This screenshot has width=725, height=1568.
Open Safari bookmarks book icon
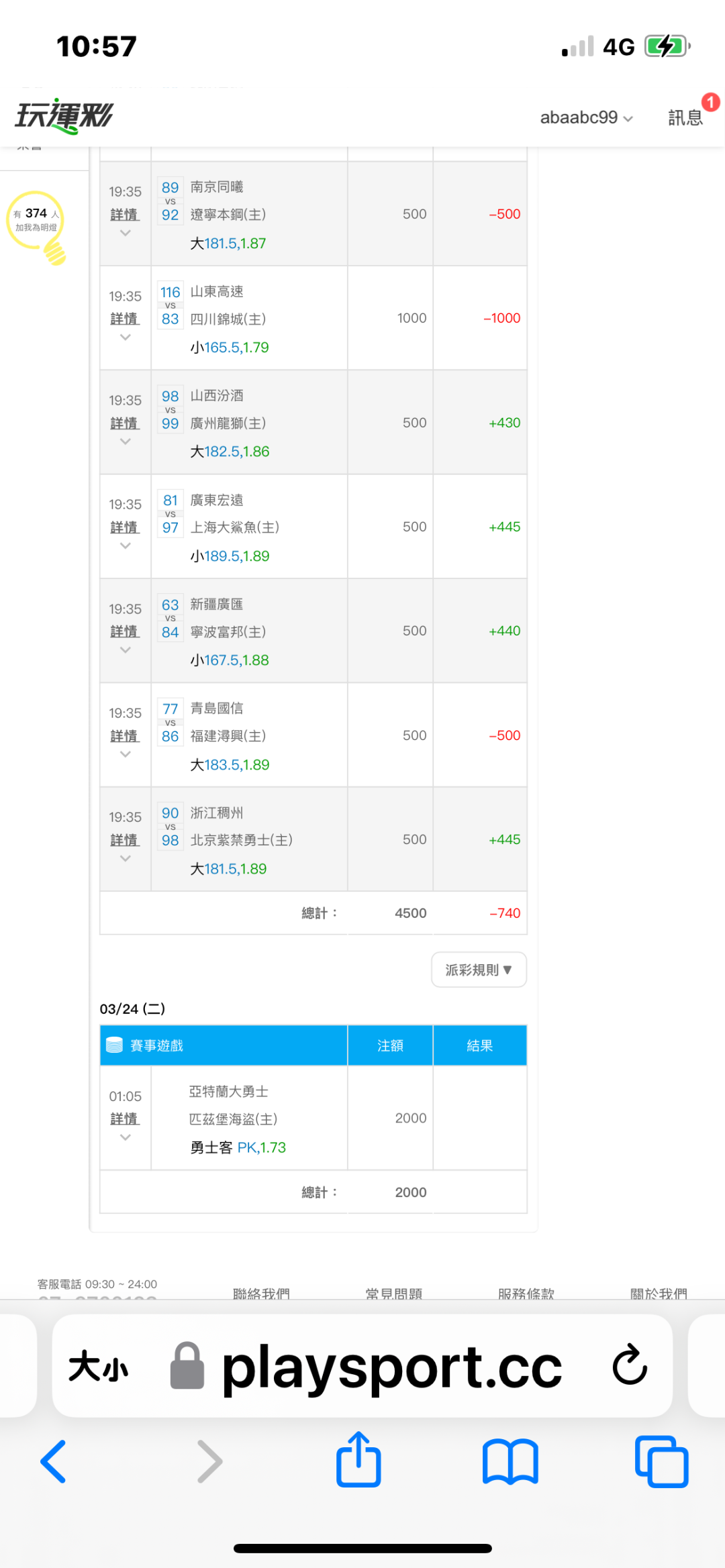pos(510,1461)
